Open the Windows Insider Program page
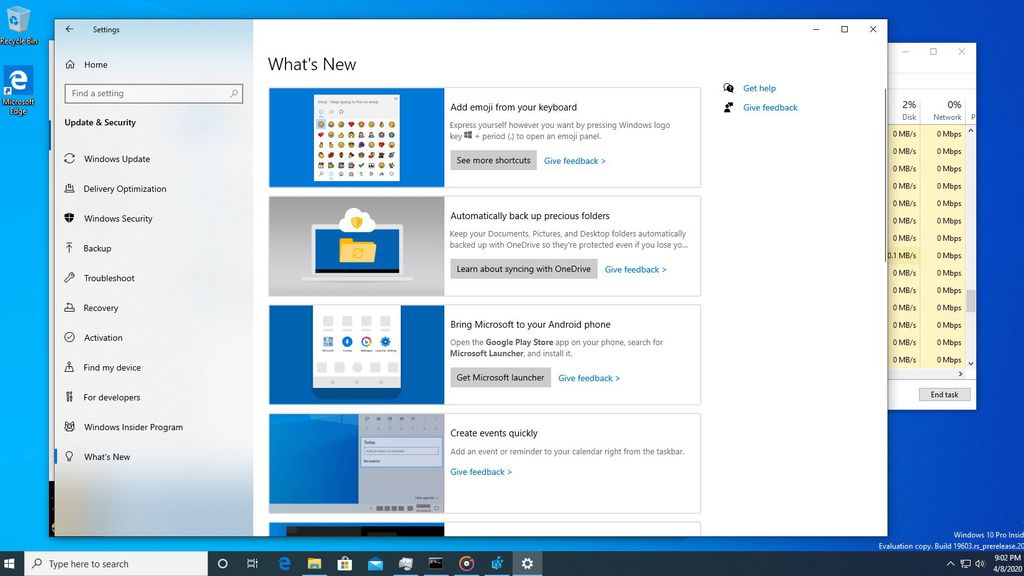This screenshot has width=1024, height=576. pyautogui.click(x=135, y=427)
